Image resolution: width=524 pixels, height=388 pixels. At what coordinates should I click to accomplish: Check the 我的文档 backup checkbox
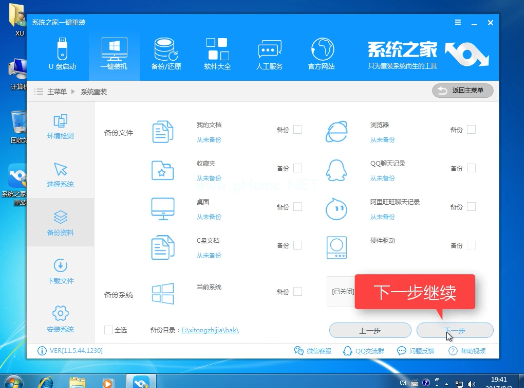[297, 129]
